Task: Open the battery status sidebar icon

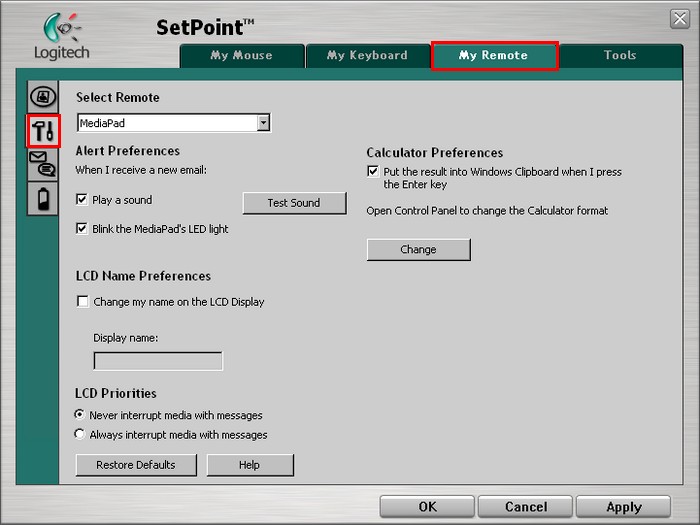Action: [43, 199]
